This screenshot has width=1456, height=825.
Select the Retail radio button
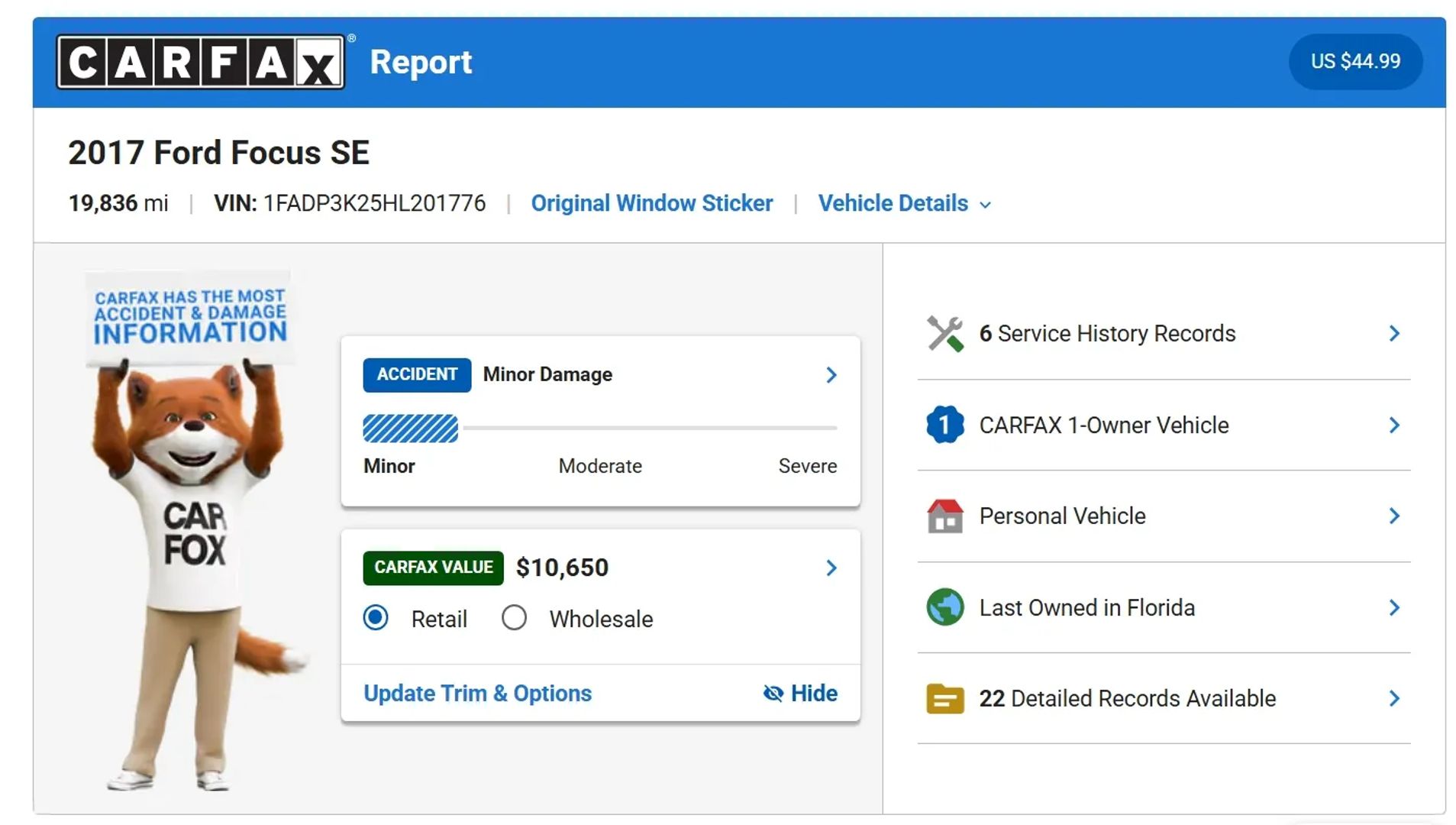(376, 617)
